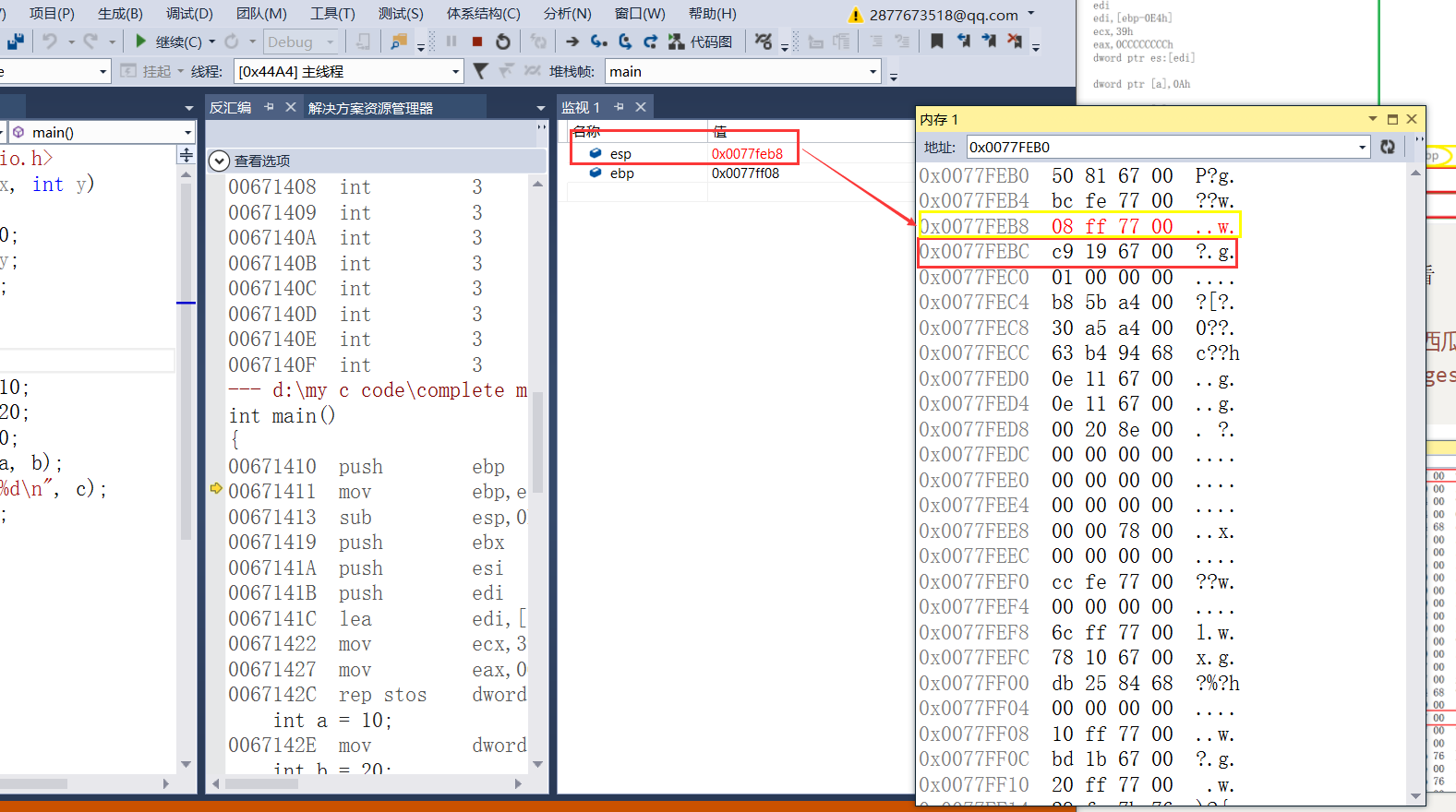The image size is (1456, 812).
Task: Open the Test (测试) menu
Action: (401, 14)
